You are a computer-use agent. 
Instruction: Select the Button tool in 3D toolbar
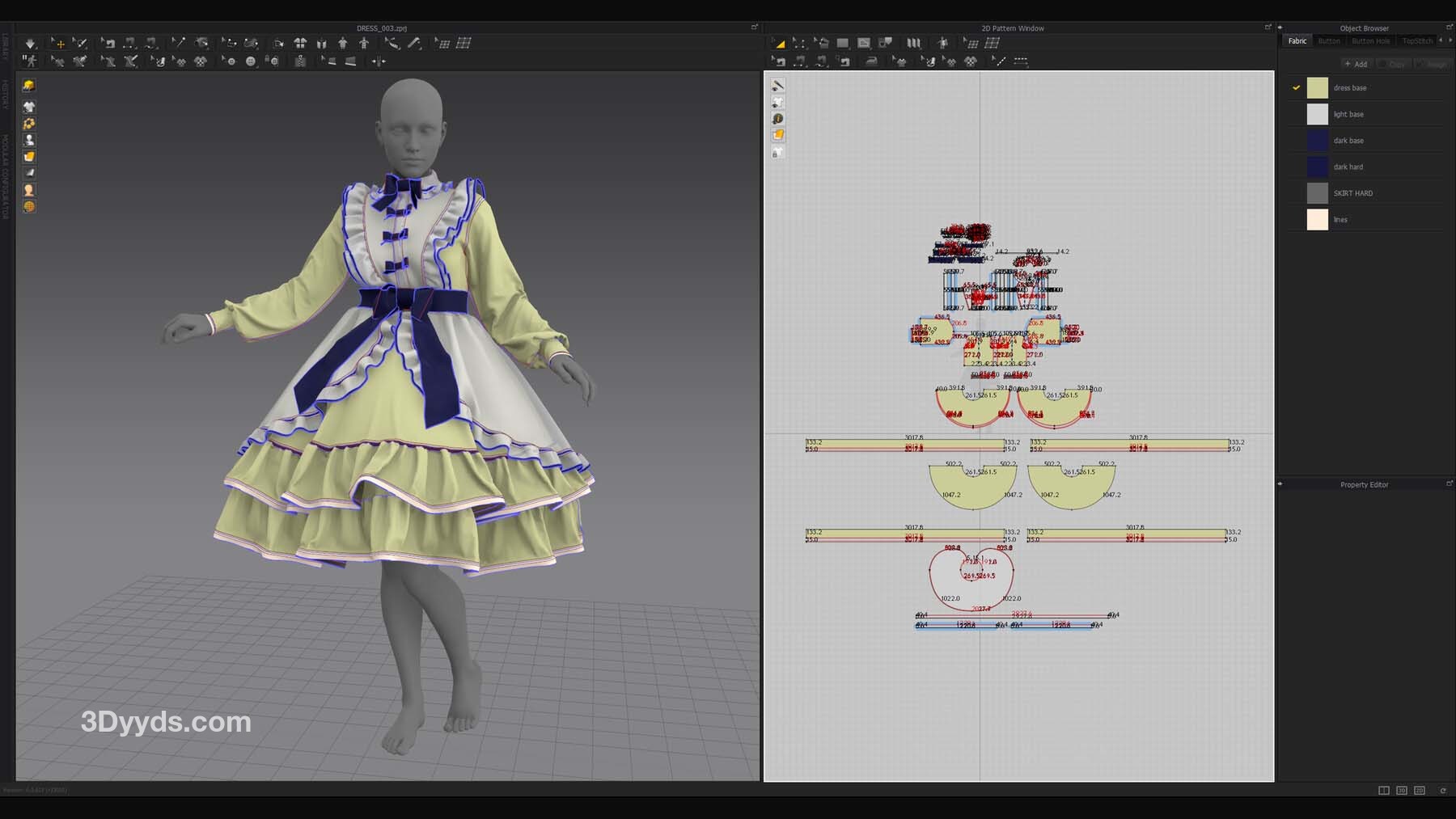(x=251, y=61)
